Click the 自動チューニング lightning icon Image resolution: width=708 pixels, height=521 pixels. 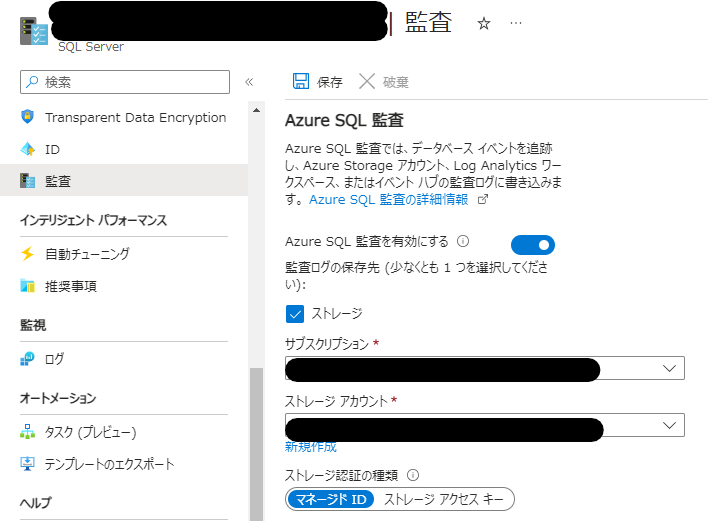pos(28,253)
